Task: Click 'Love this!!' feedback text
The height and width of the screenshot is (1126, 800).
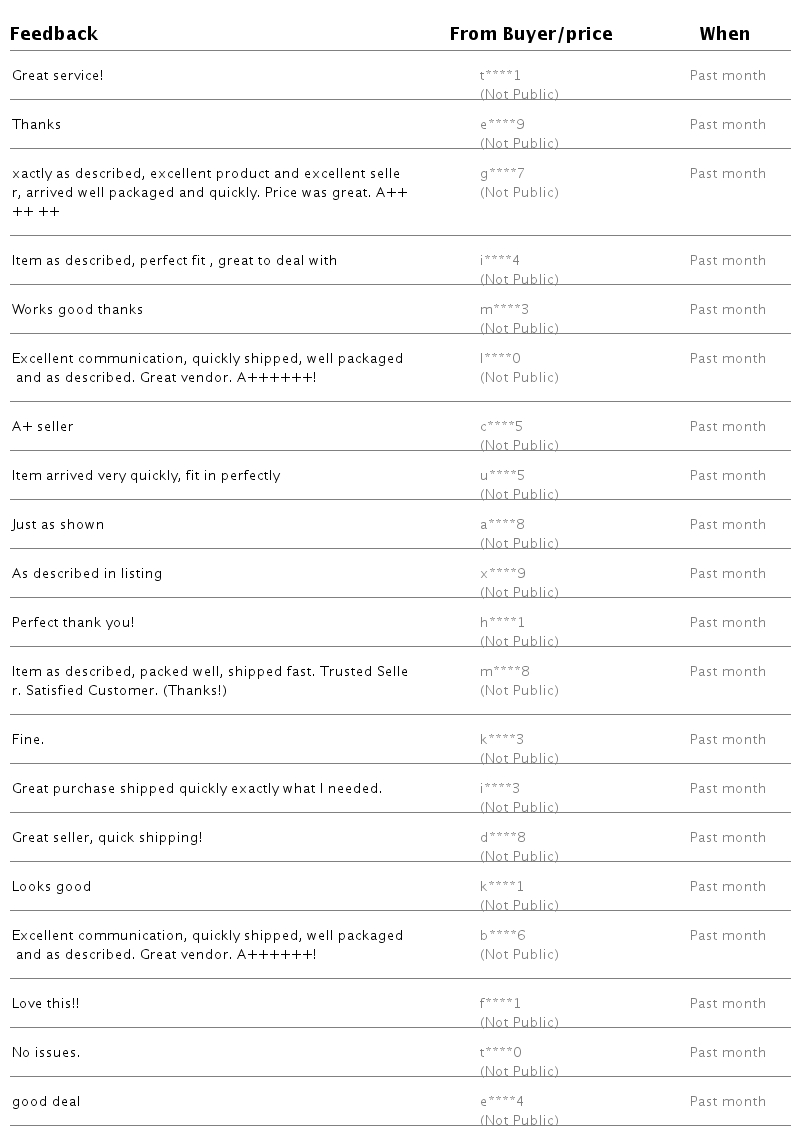Action: (x=46, y=1003)
